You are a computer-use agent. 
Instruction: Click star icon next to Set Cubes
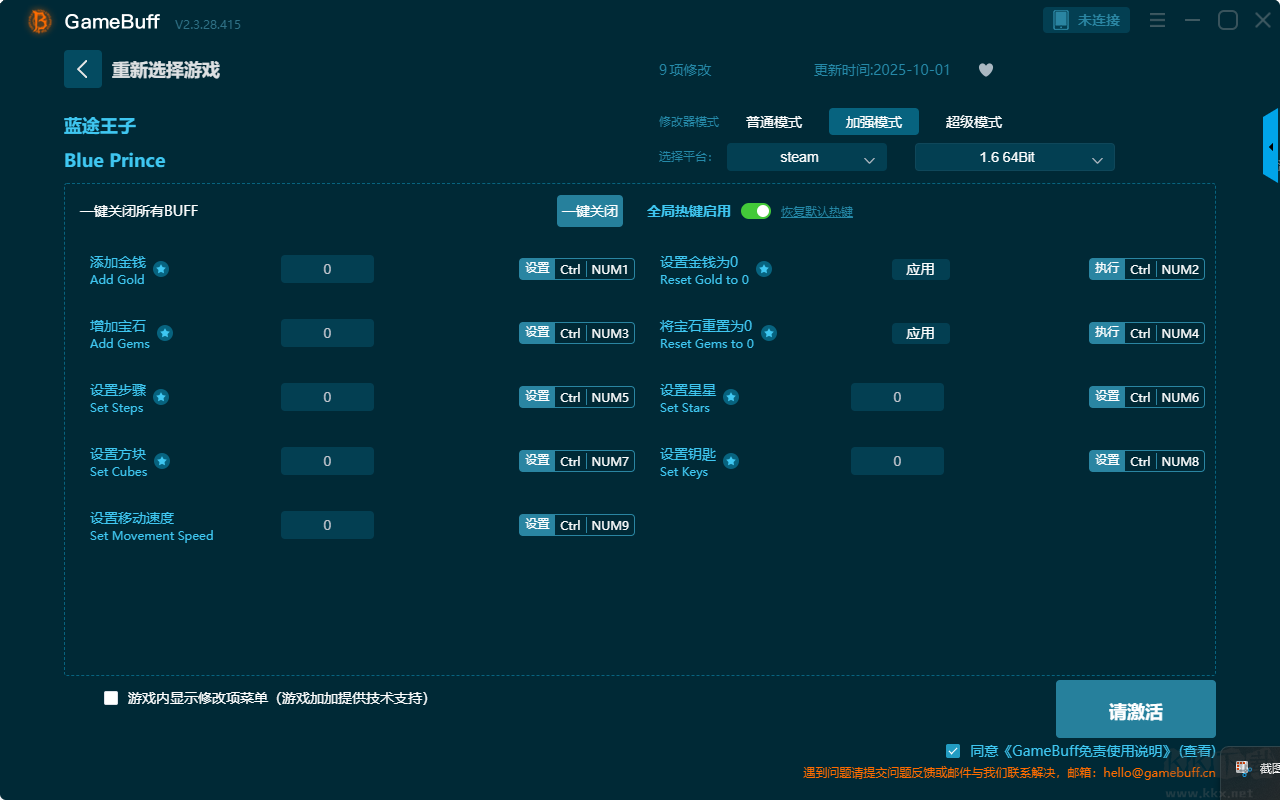pyautogui.click(x=162, y=461)
